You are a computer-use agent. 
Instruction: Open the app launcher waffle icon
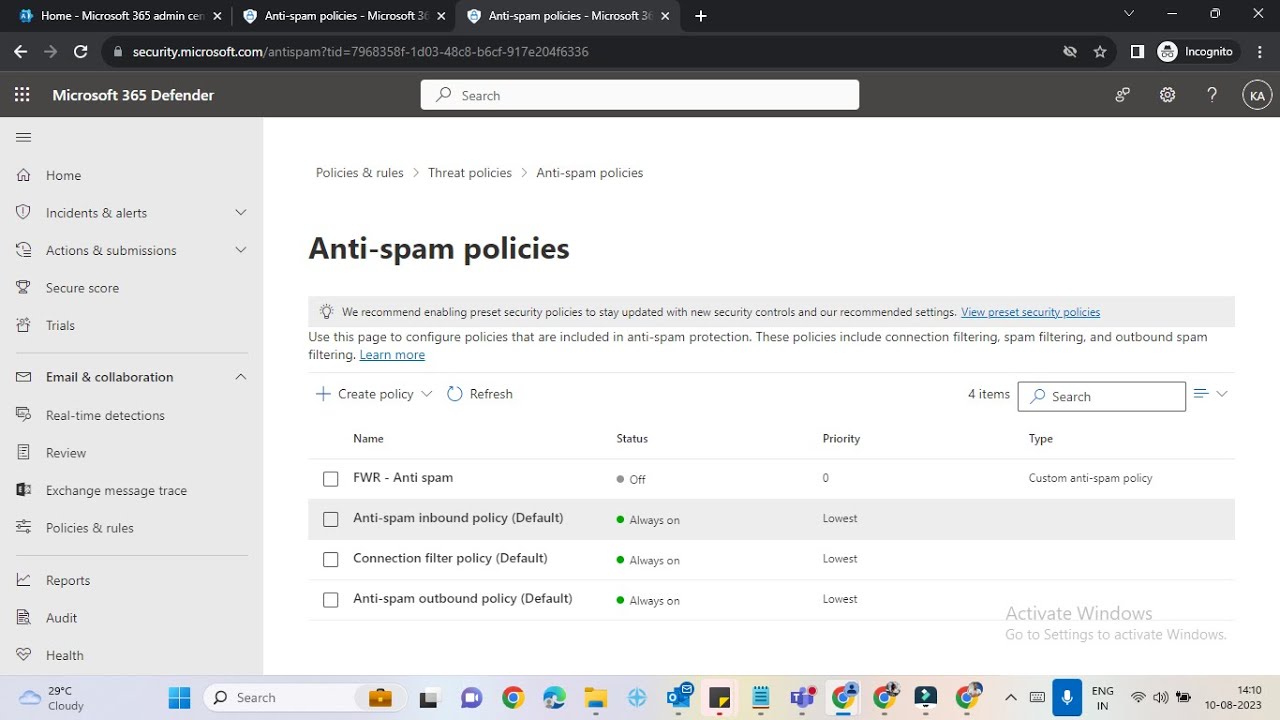pos(22,95)
